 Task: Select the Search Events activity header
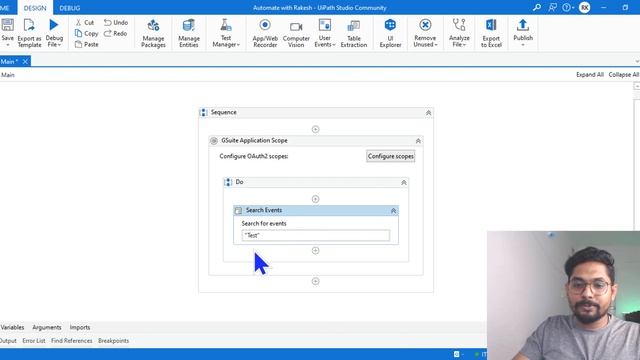coord(316,210)
